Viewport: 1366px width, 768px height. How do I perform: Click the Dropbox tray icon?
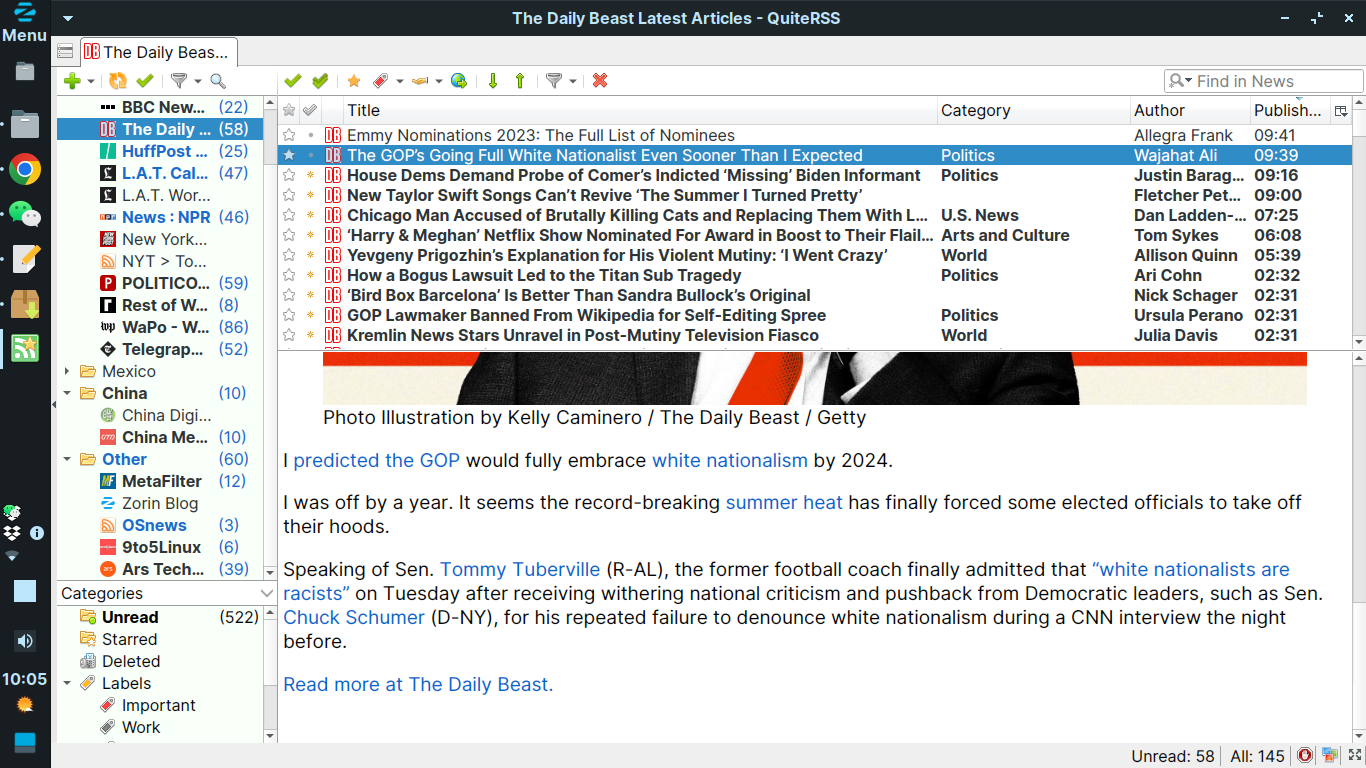[13, 533]
